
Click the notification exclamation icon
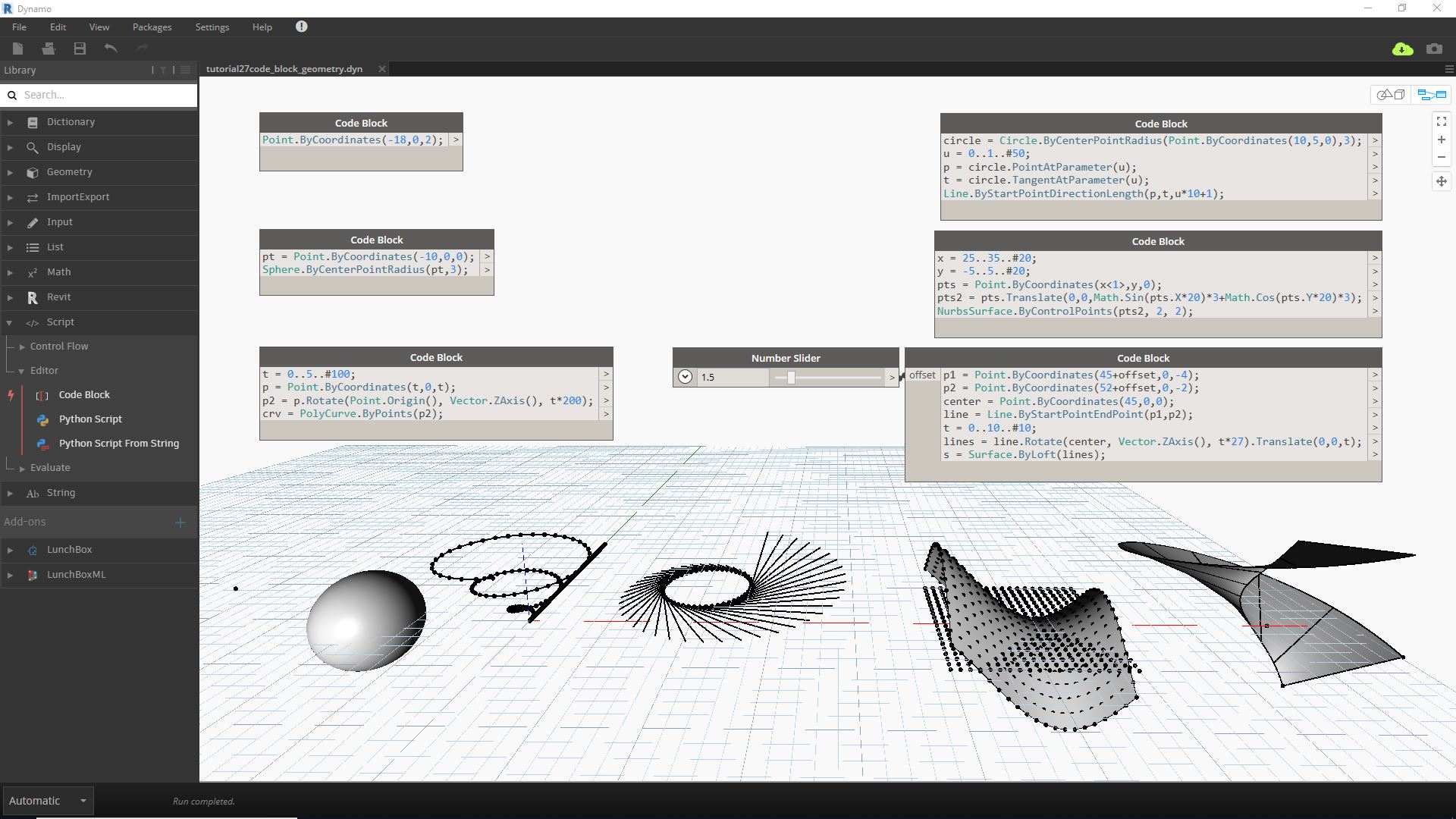(x=301, y=27)
